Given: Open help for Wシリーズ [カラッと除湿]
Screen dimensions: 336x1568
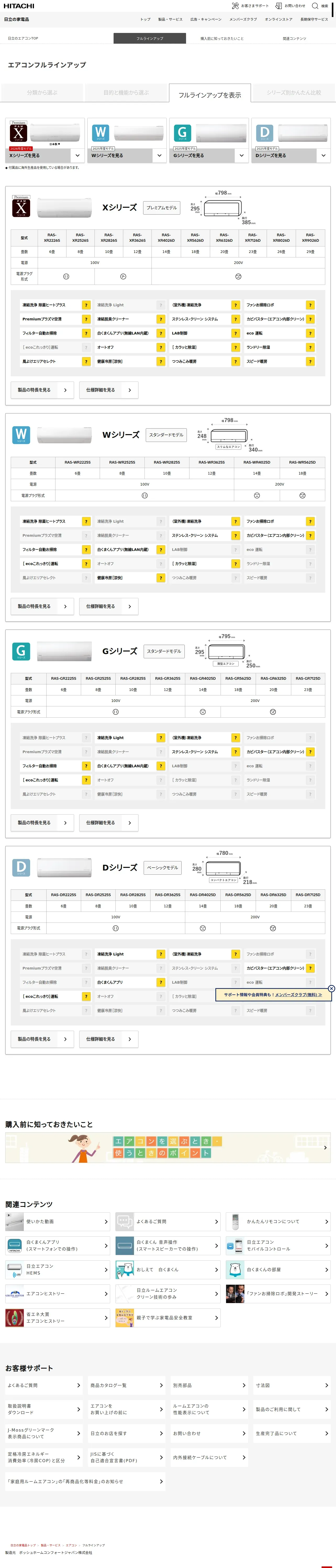Looking at the screenshot, I should click(235, 564).
